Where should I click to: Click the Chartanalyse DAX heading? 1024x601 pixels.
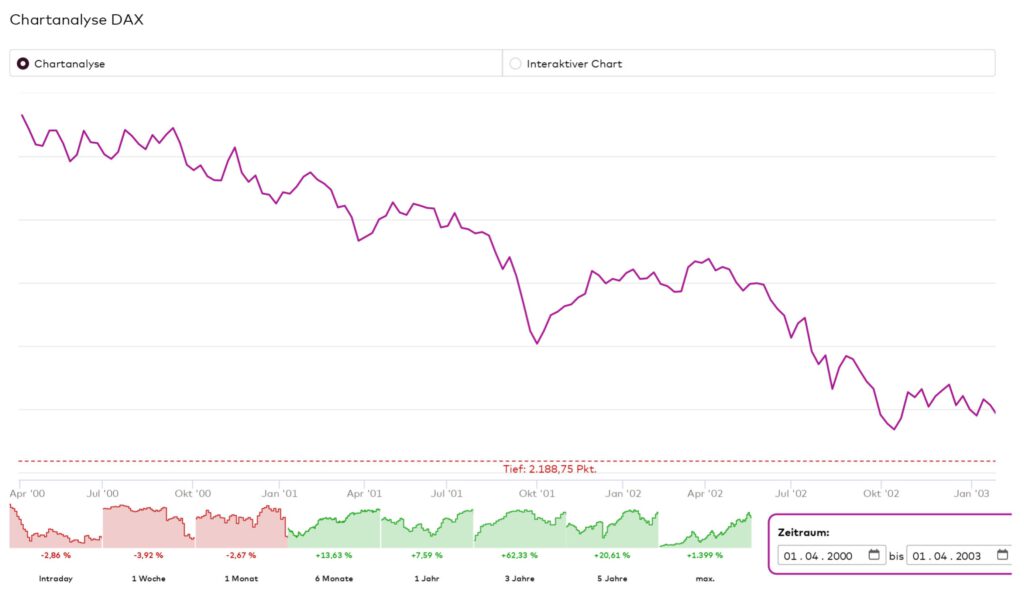76,20
